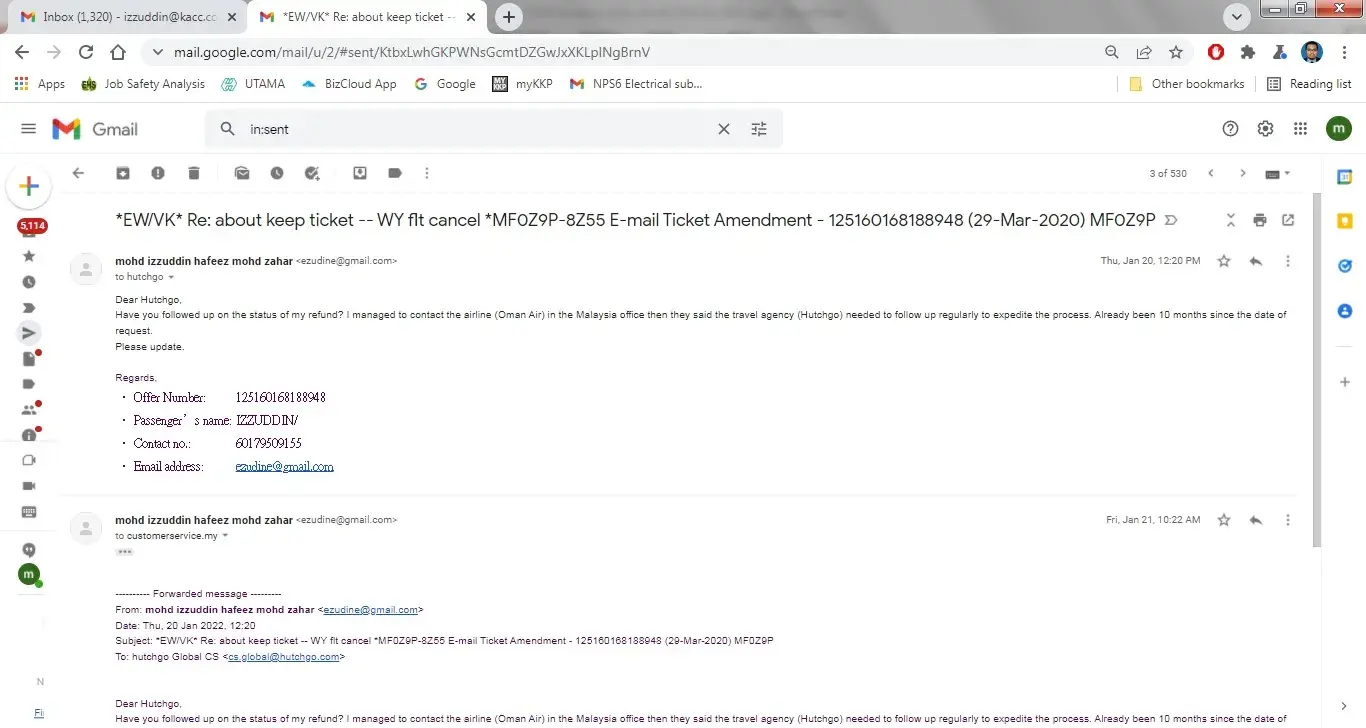
Task: Open the Other bookmarks folder
Action: (1187, 84)
